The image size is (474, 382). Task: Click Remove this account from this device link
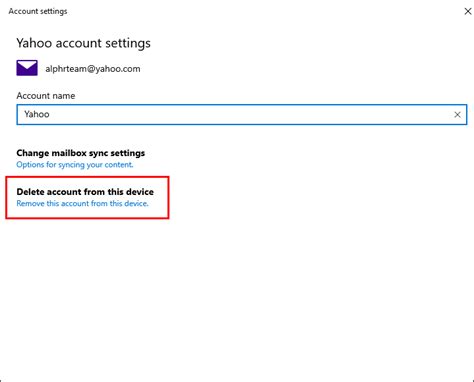(x=82, y=203)
